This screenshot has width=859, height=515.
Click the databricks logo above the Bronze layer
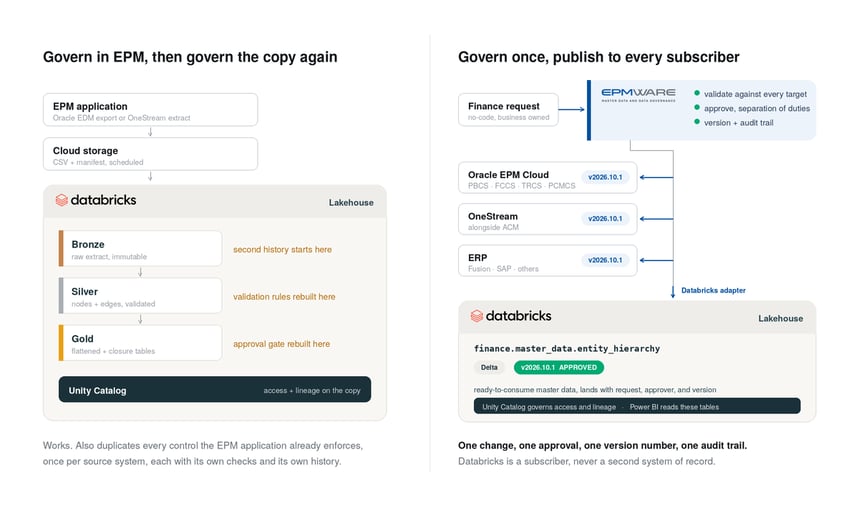pyautogui.click(x=96, y=200)
